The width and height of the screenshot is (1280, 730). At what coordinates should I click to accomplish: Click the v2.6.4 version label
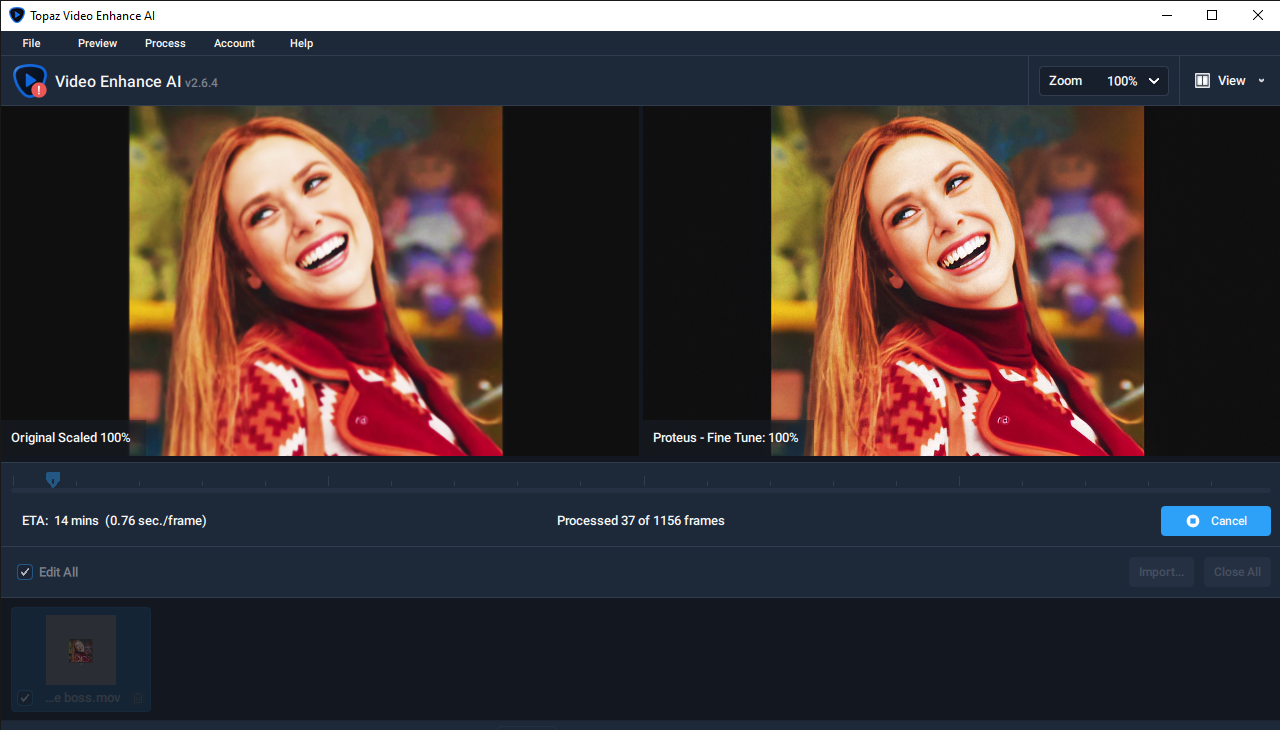pos(201,83)
